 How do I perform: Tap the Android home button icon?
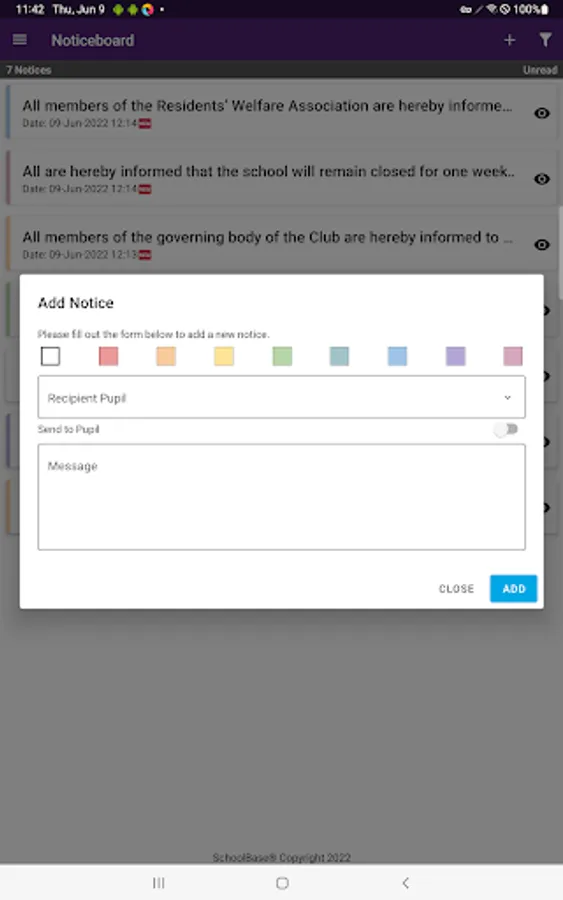point(282,883)
